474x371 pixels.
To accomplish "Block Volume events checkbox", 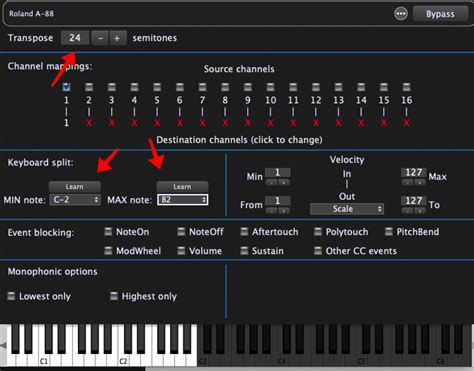I will pyautogui.click(x=181, y=251).
